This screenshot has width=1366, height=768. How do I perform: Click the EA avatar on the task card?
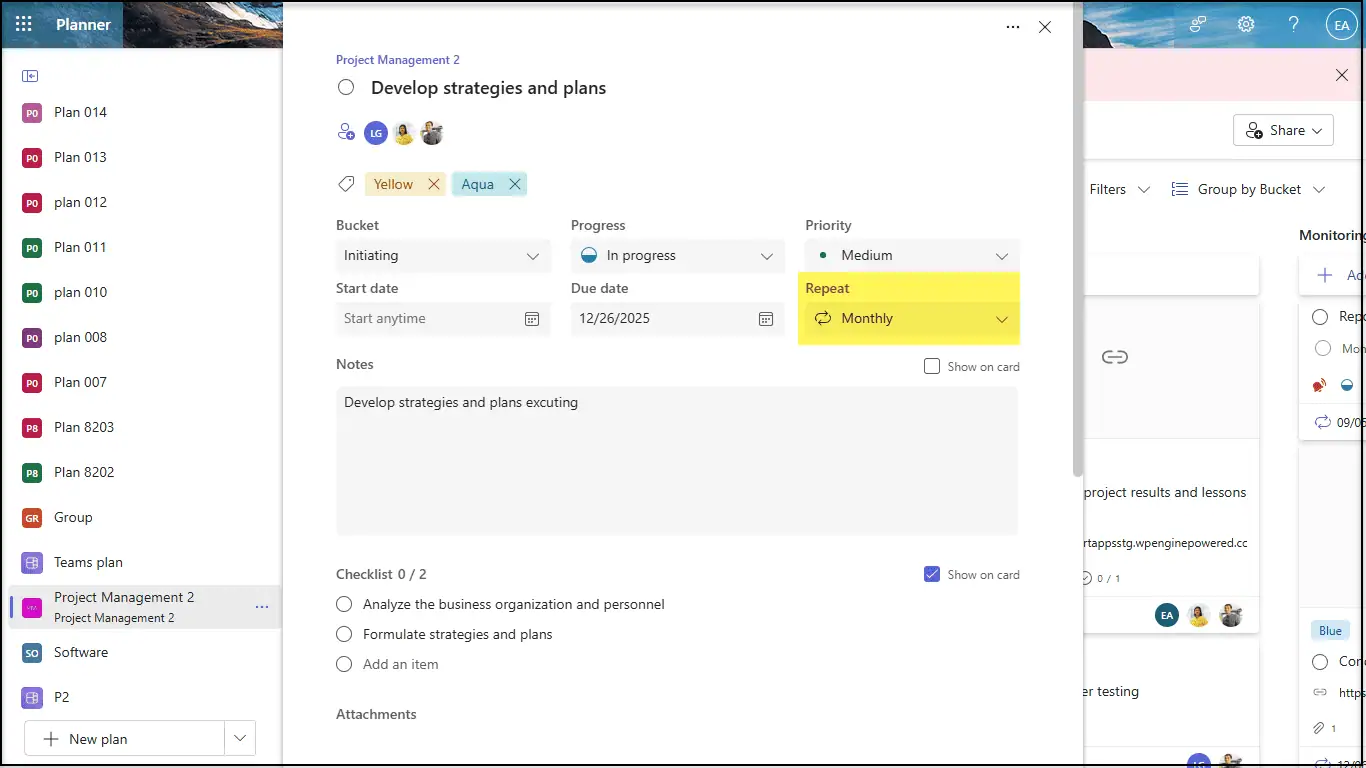[1167, 616]
